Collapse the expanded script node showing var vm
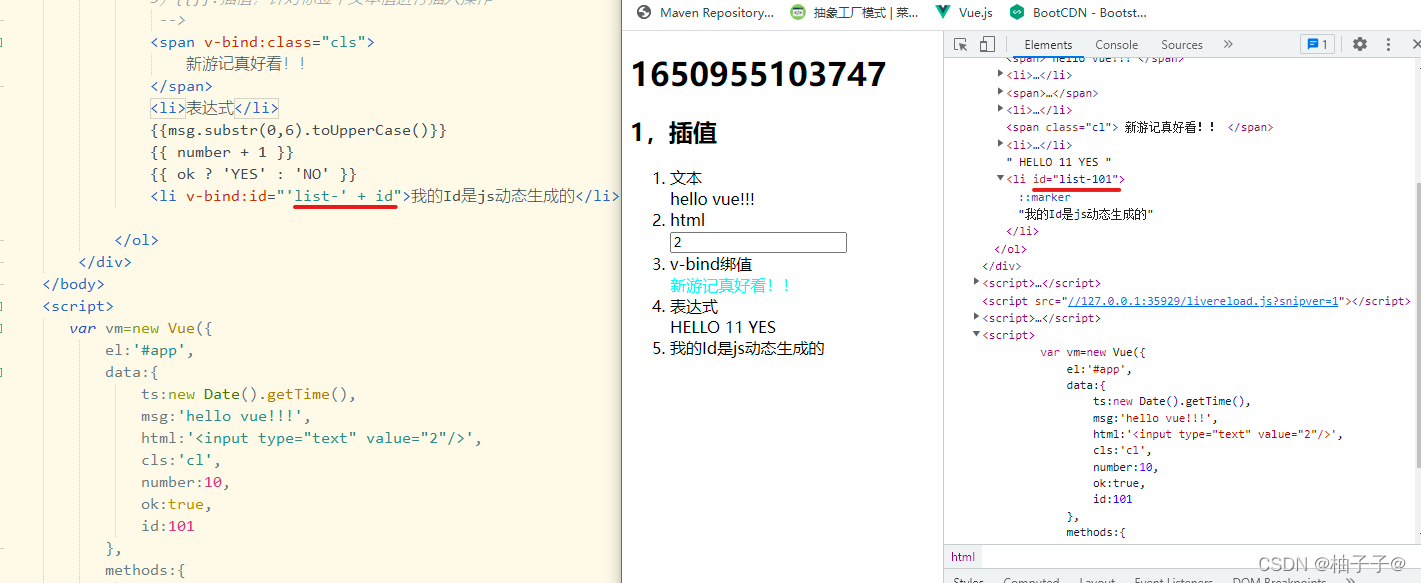The image size is (1421, 583). (977, 335)
